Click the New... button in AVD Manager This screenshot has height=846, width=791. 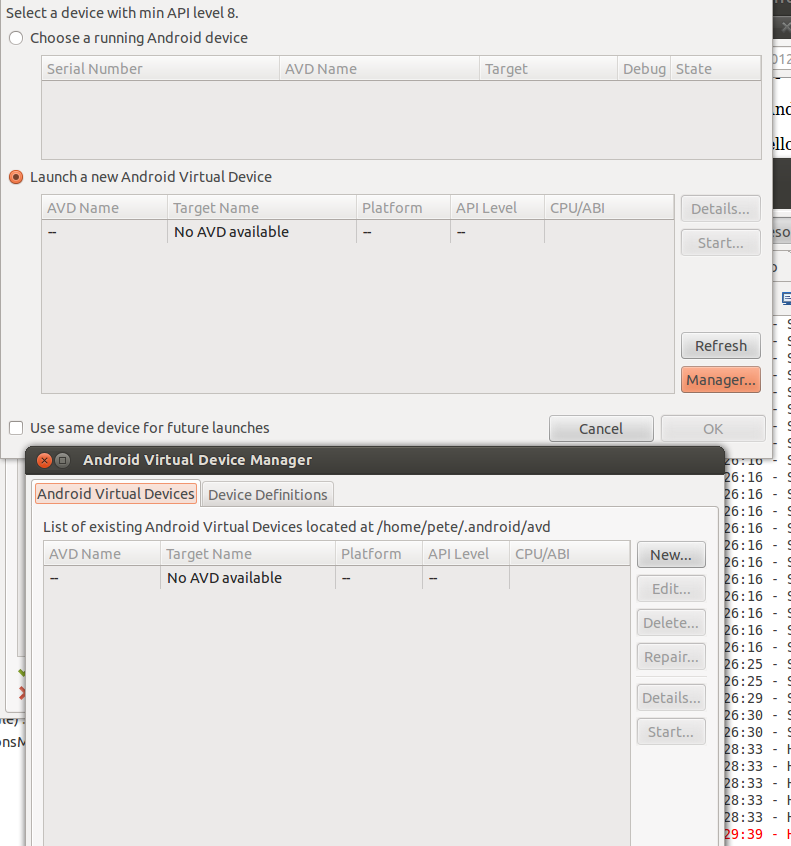[x=670, y=555]
